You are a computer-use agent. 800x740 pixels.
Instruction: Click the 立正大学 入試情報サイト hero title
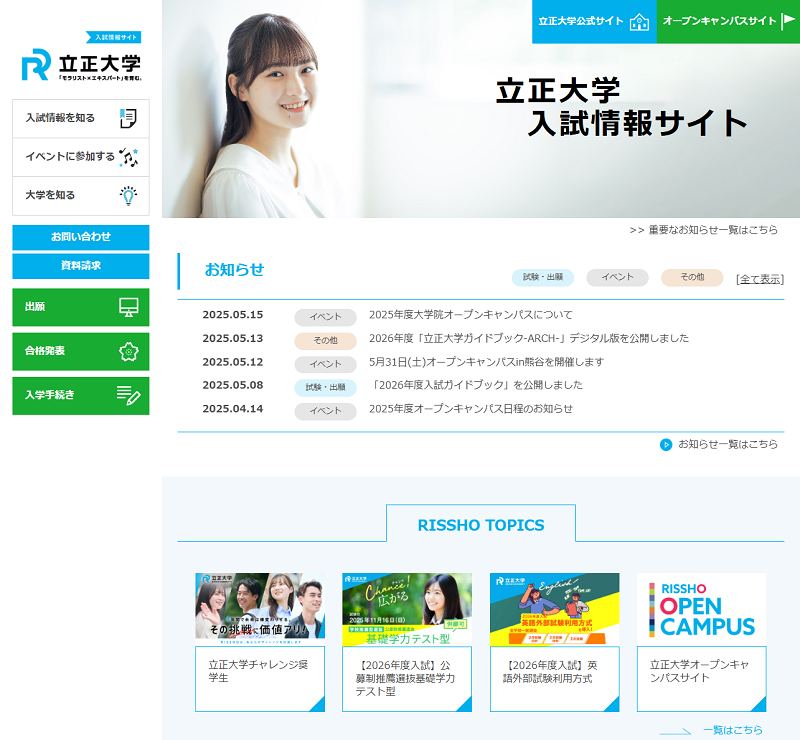click(621, 107)
